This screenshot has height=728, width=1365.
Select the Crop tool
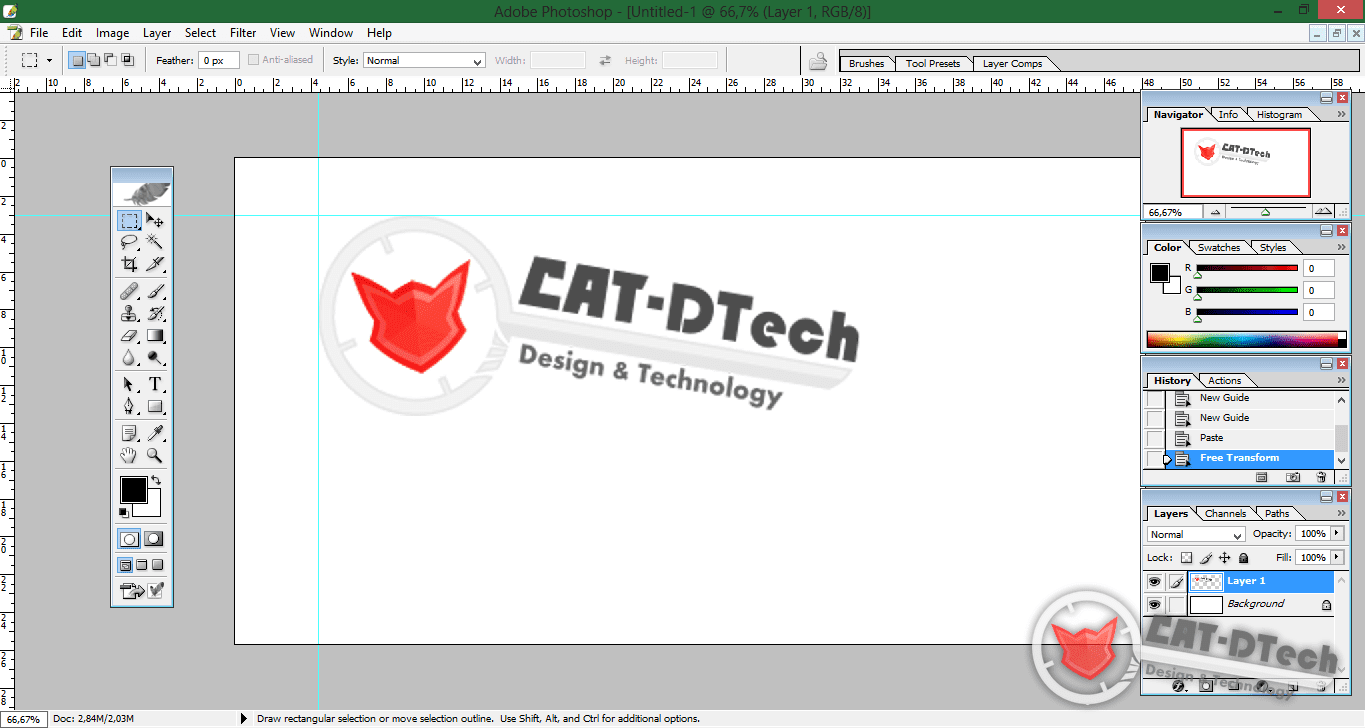(129, 264)
